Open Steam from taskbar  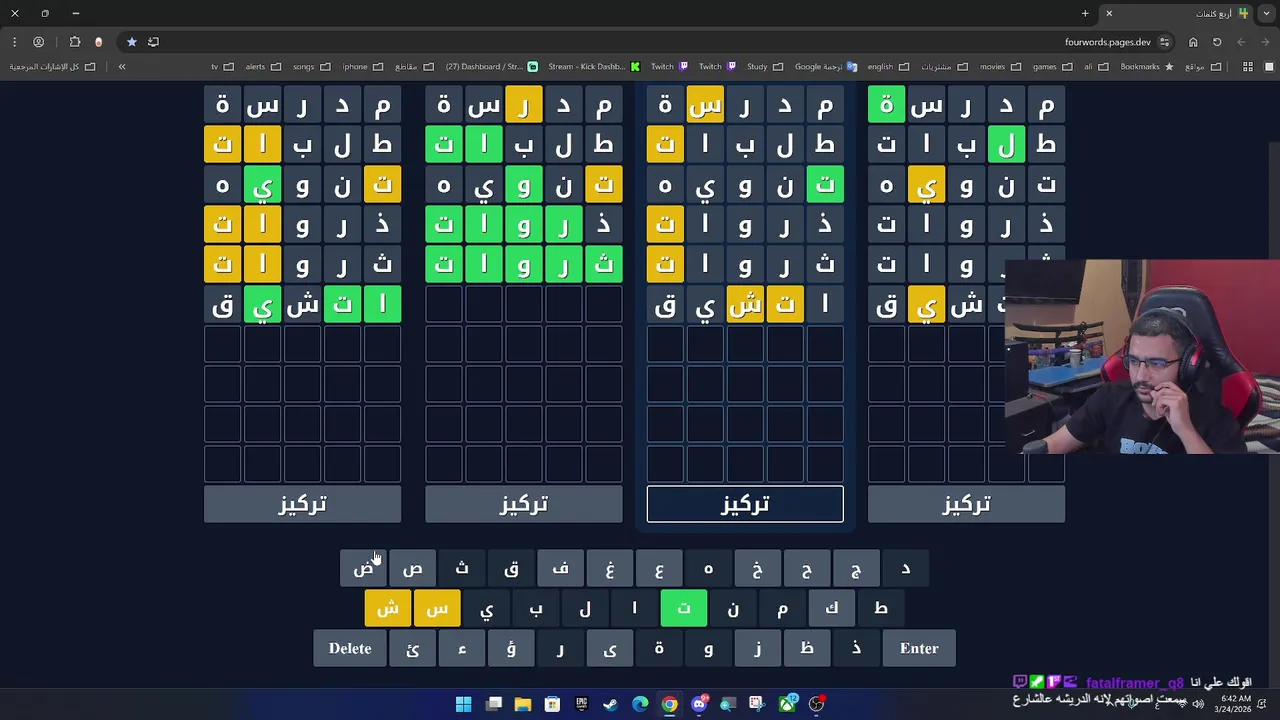click(610, 704)
